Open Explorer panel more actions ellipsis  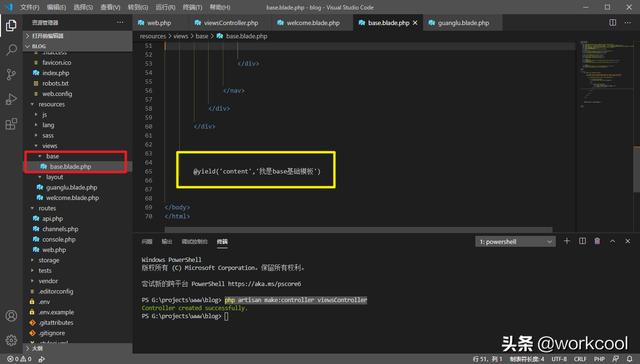click(120, 22)
